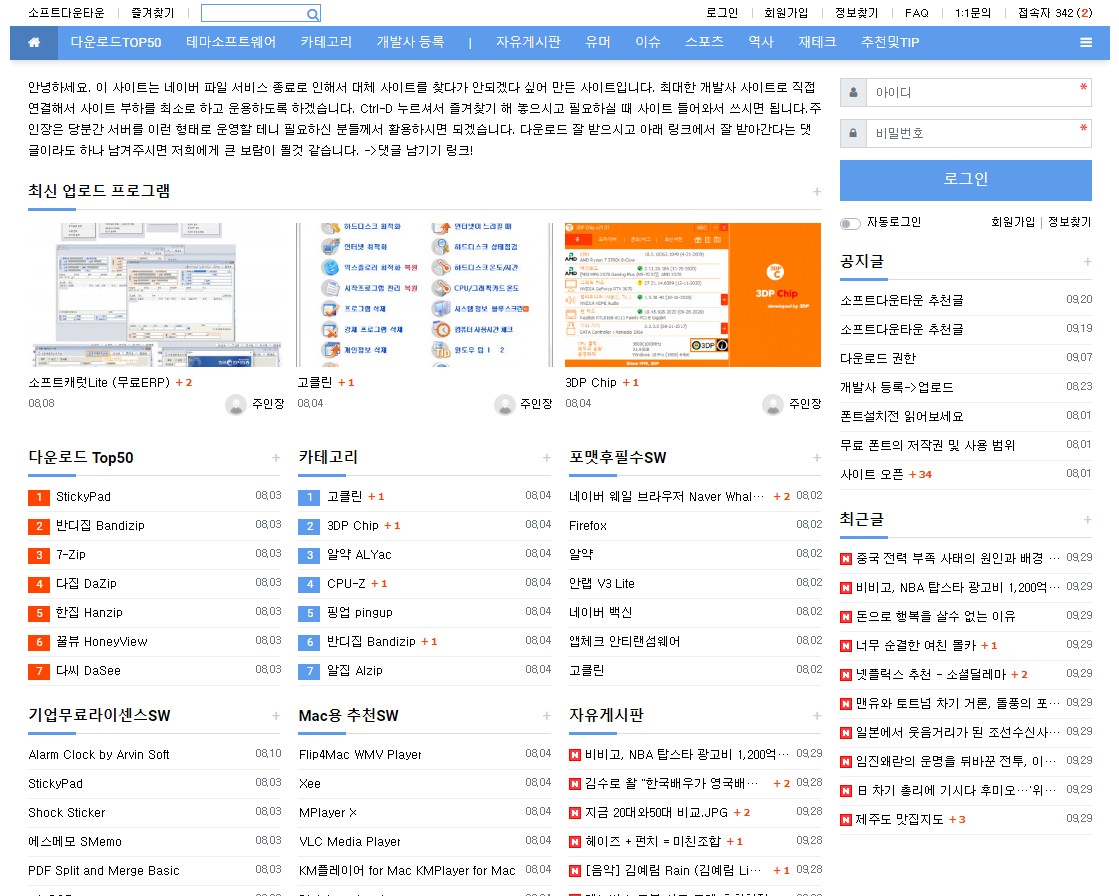Expand Mac용 추천SW section plus icon

click(546, 716)
